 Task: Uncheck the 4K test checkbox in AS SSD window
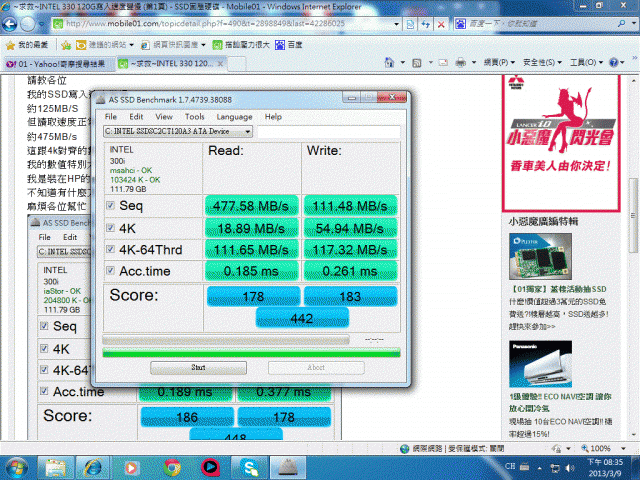coord(110,228)
